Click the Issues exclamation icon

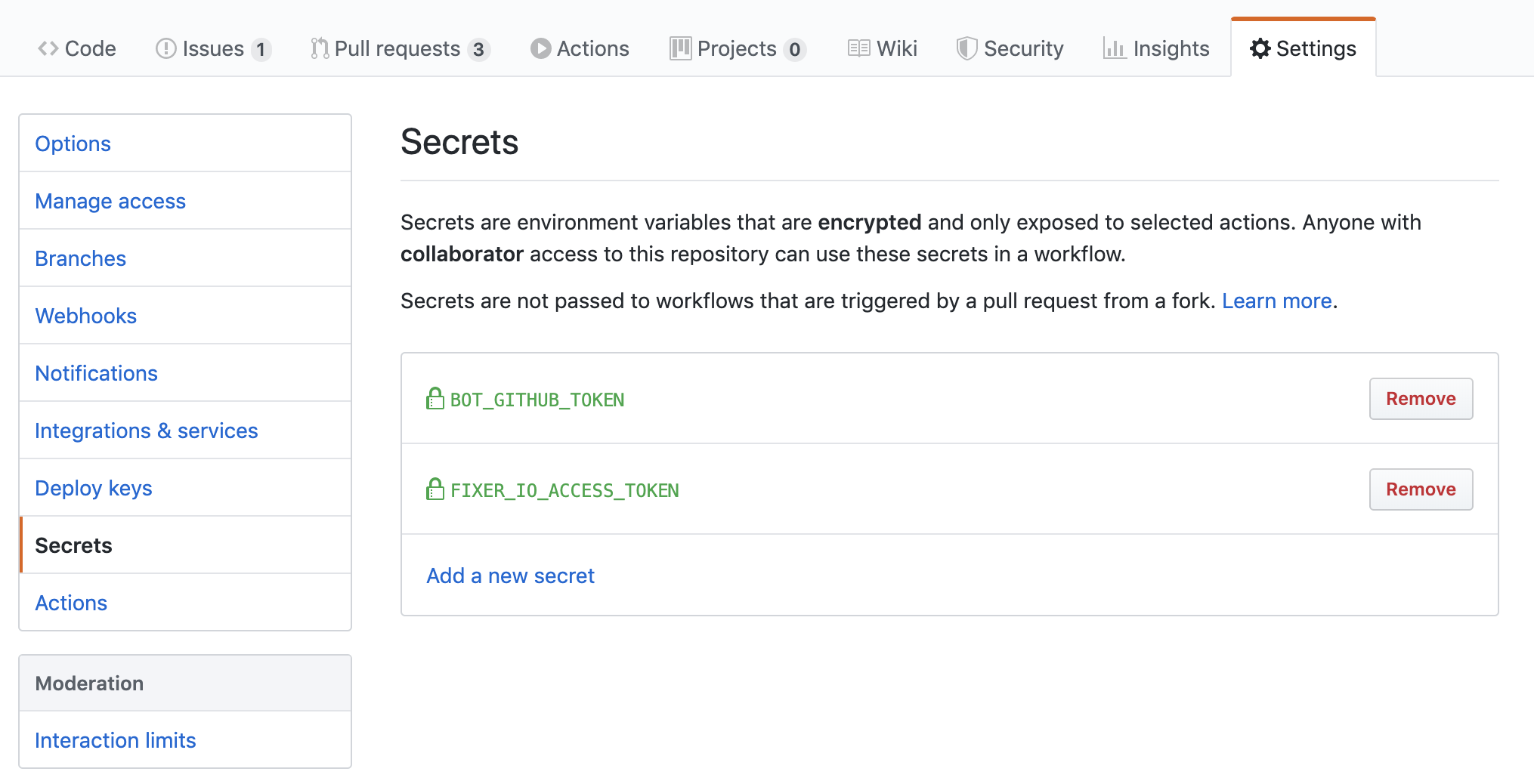tap(165, 49)
